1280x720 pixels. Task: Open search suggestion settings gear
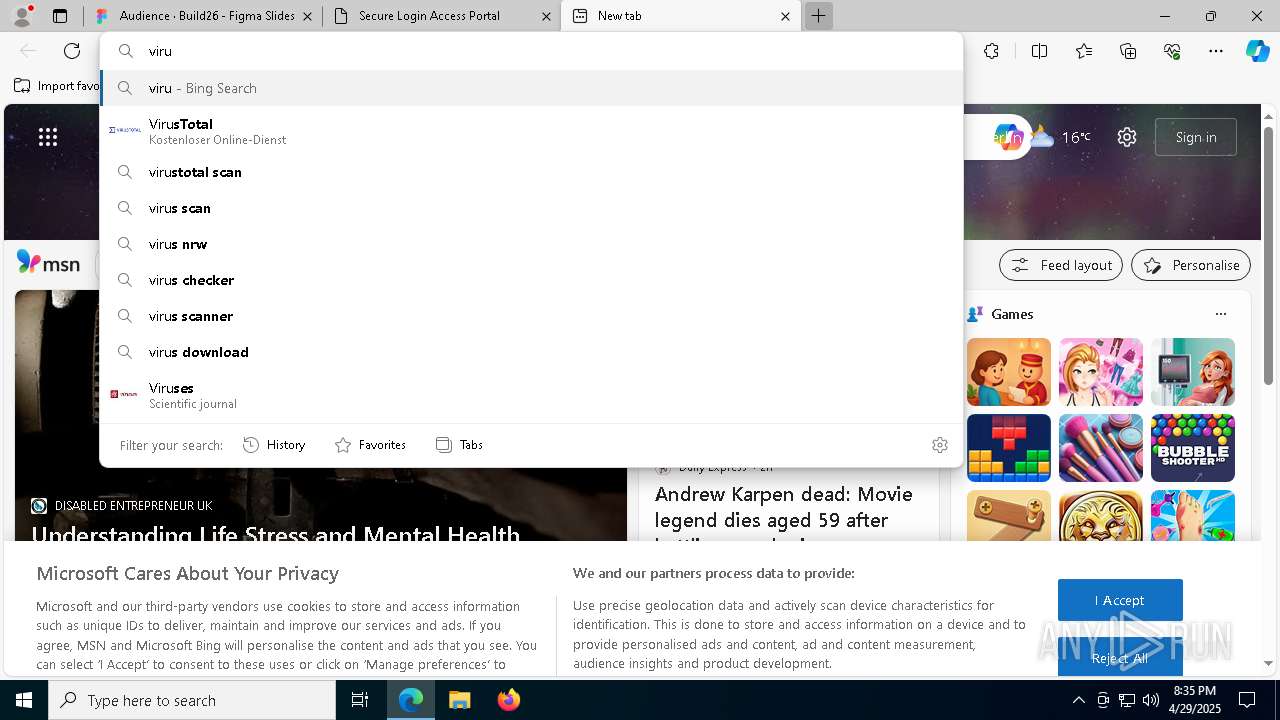click(940, 445)
